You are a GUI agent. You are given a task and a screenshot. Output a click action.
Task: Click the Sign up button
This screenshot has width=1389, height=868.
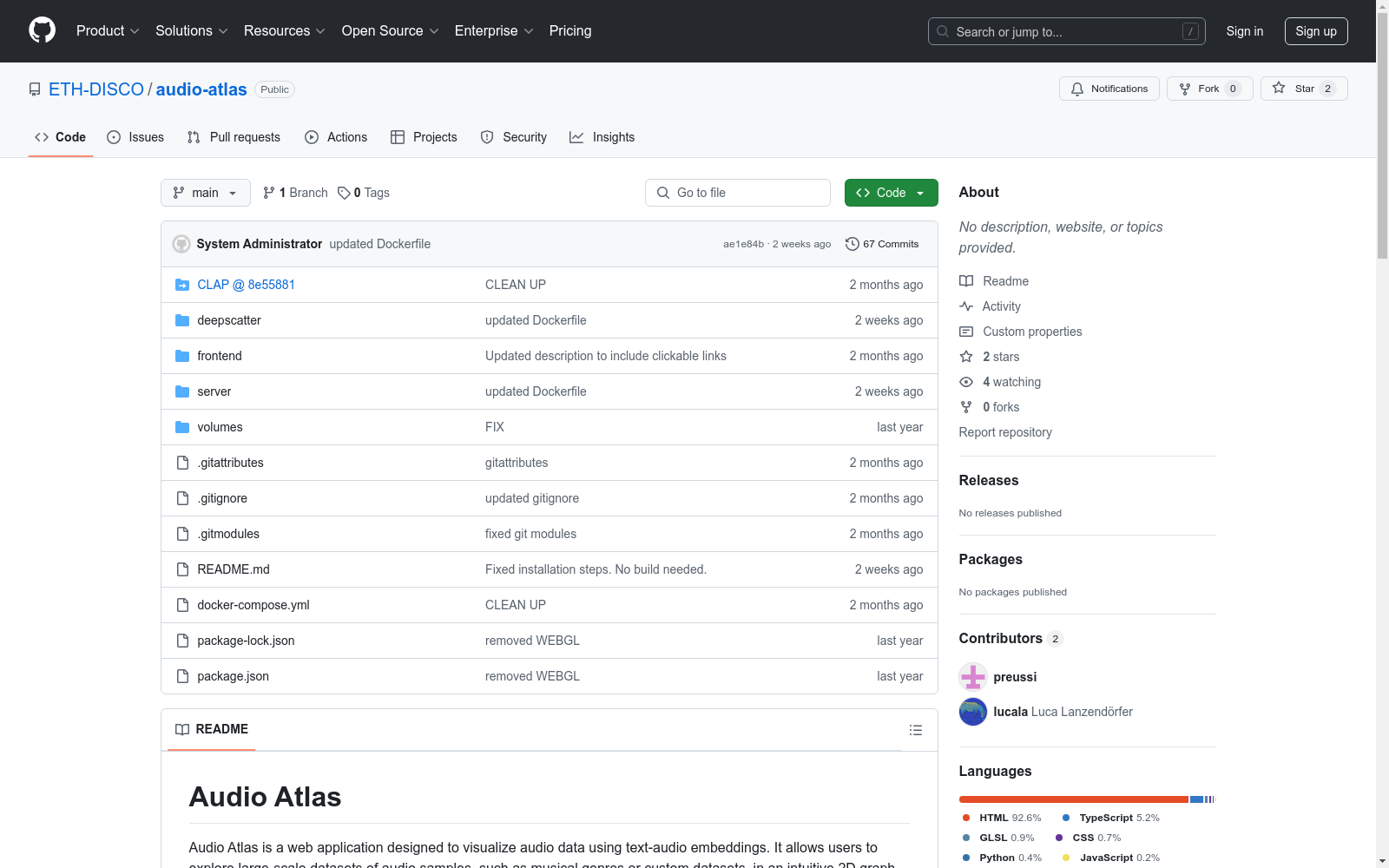1316,31
